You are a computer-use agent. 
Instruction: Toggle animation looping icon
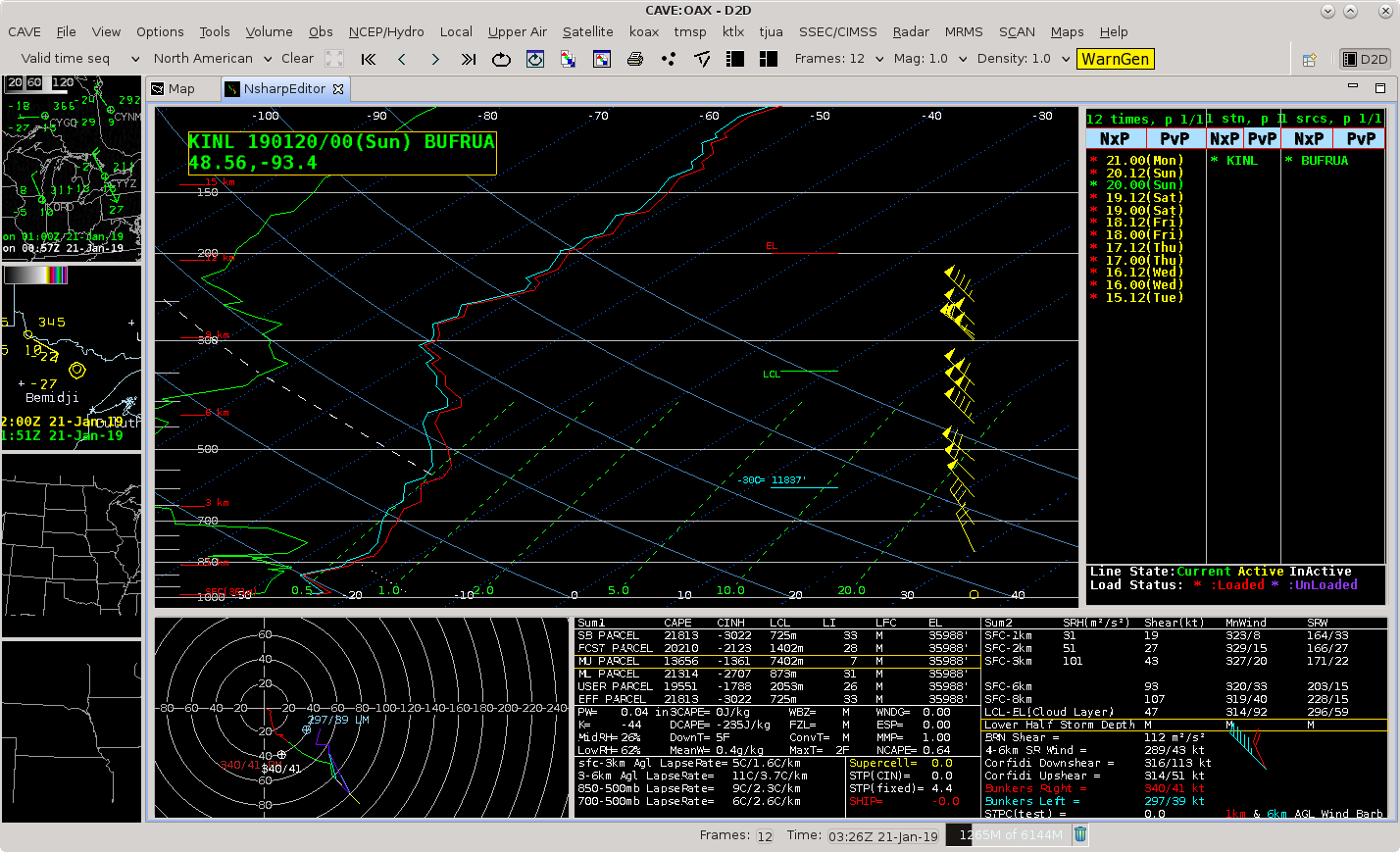click(x=501, y=59)
